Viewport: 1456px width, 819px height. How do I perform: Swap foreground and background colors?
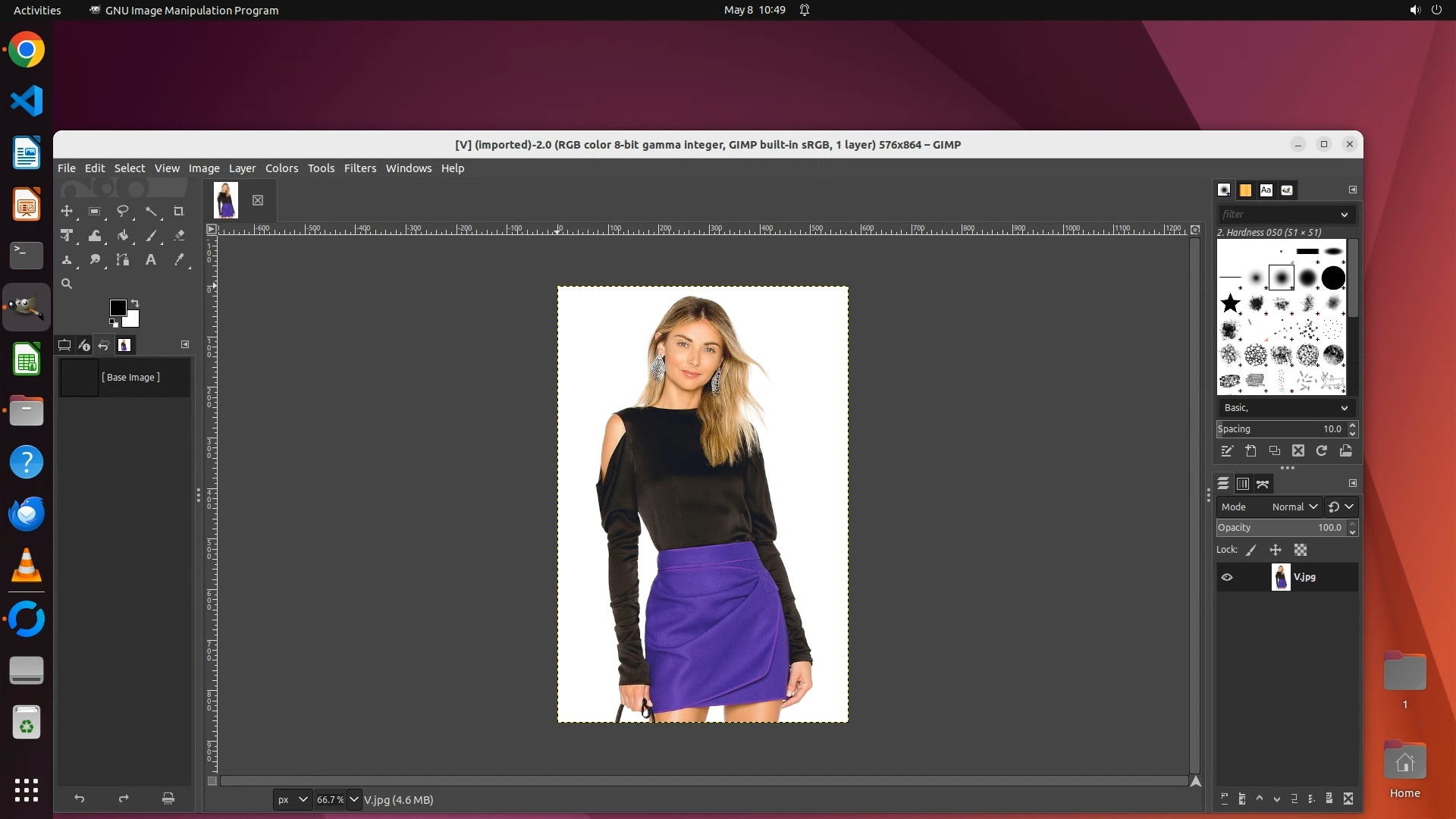coord(135,303)
